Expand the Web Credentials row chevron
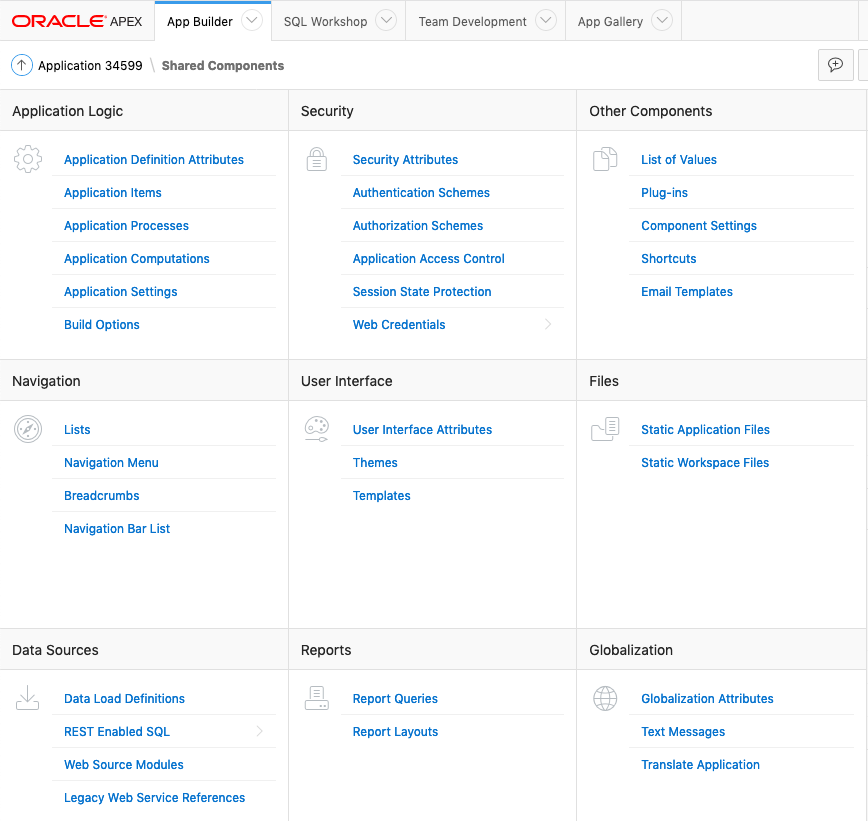The width and height of the screenshot is (868, 821). tap(547, 324)
